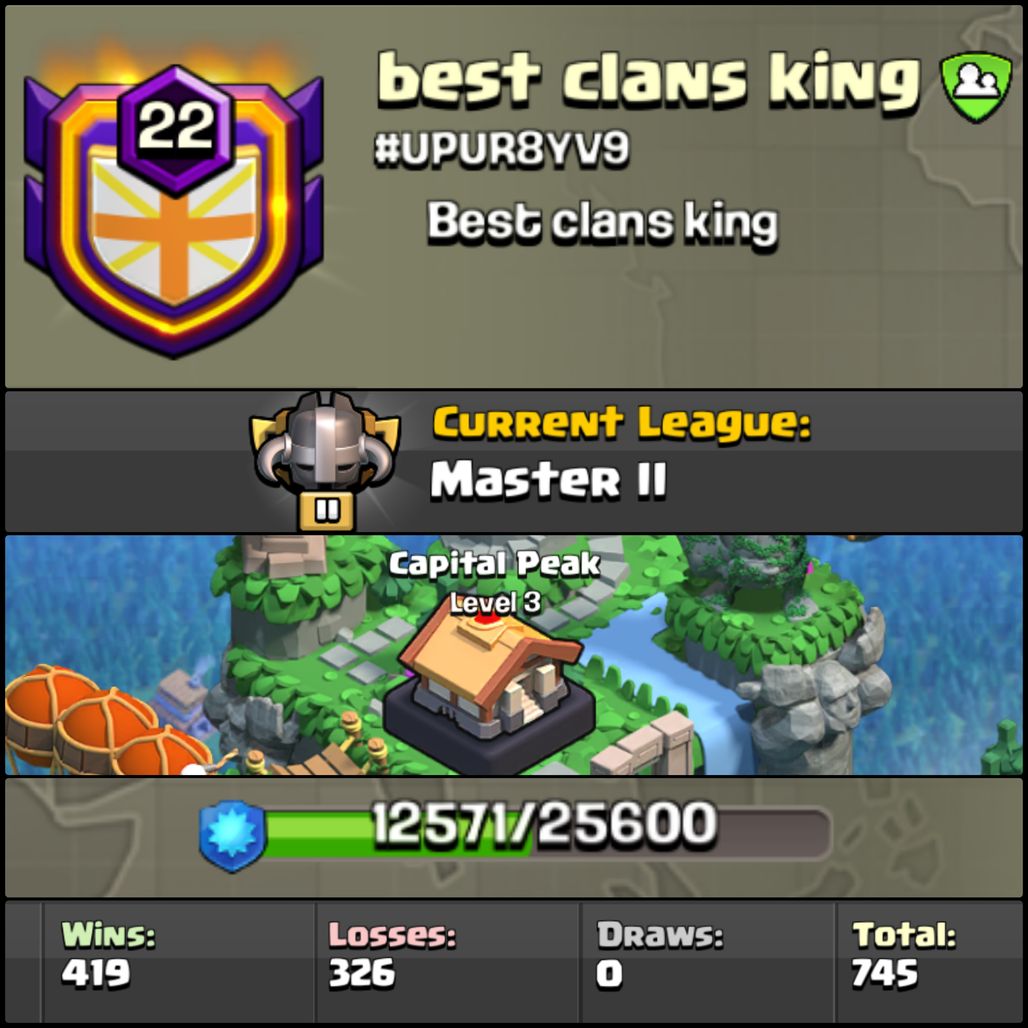Viewport: 1028px width, 1028px height.
Task: Click the 'Capital Peak' title label
Action: [494, 564]
